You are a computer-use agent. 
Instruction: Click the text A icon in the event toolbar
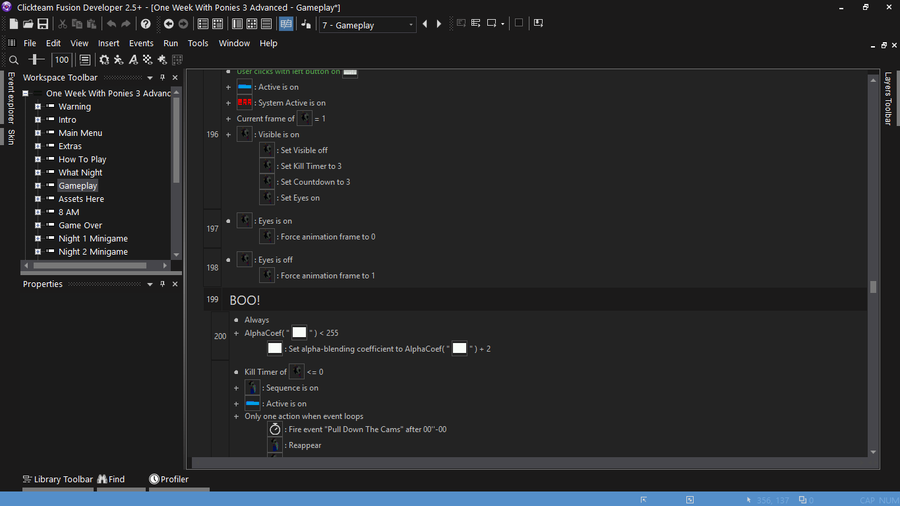click(x=133, y=60)
